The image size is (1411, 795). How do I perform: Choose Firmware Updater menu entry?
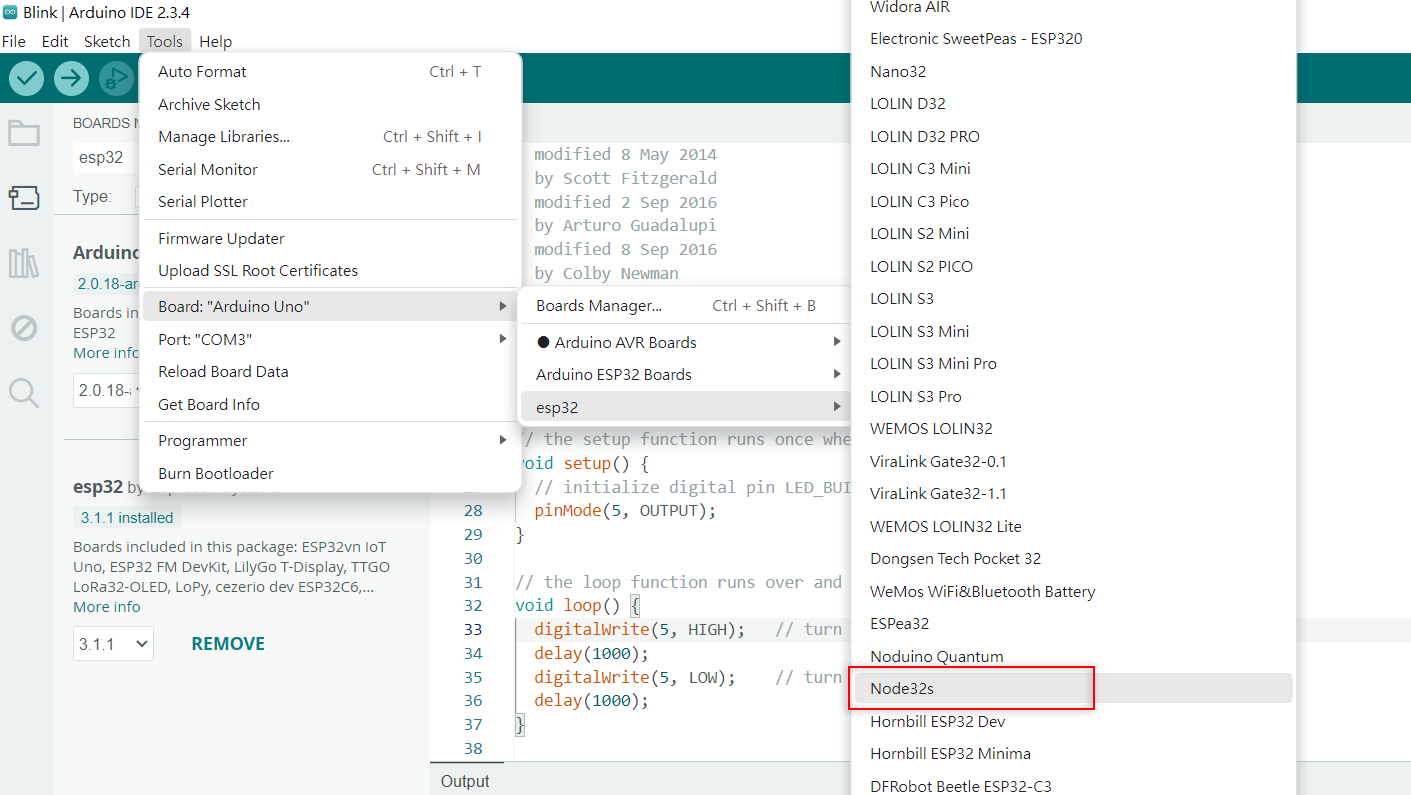pyautogui.click(x=331, y=238)
